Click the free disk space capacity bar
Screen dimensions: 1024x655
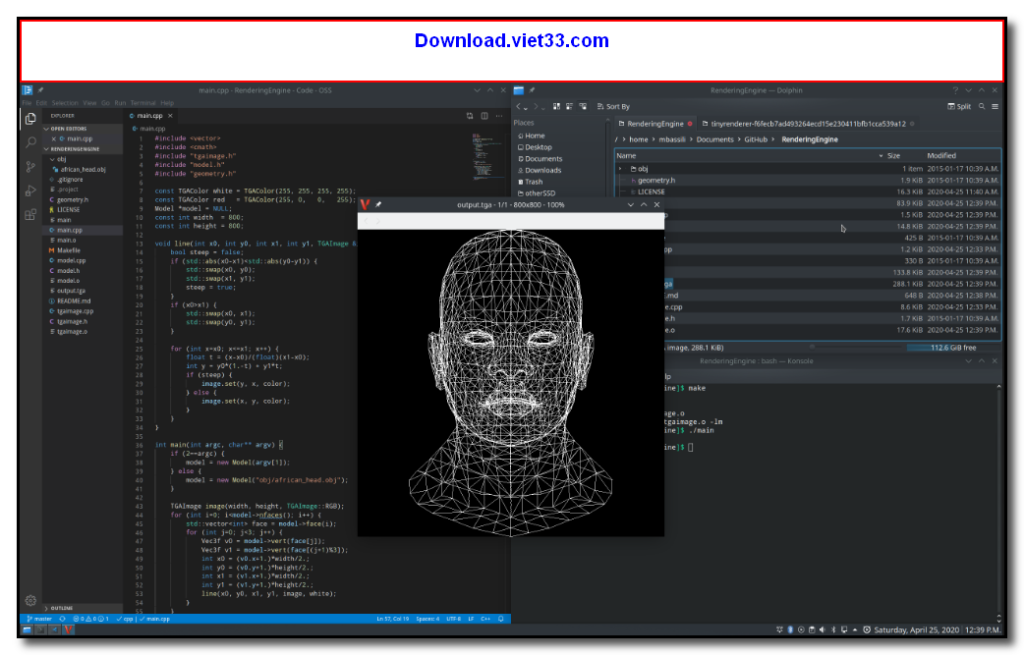click(955, 347)
